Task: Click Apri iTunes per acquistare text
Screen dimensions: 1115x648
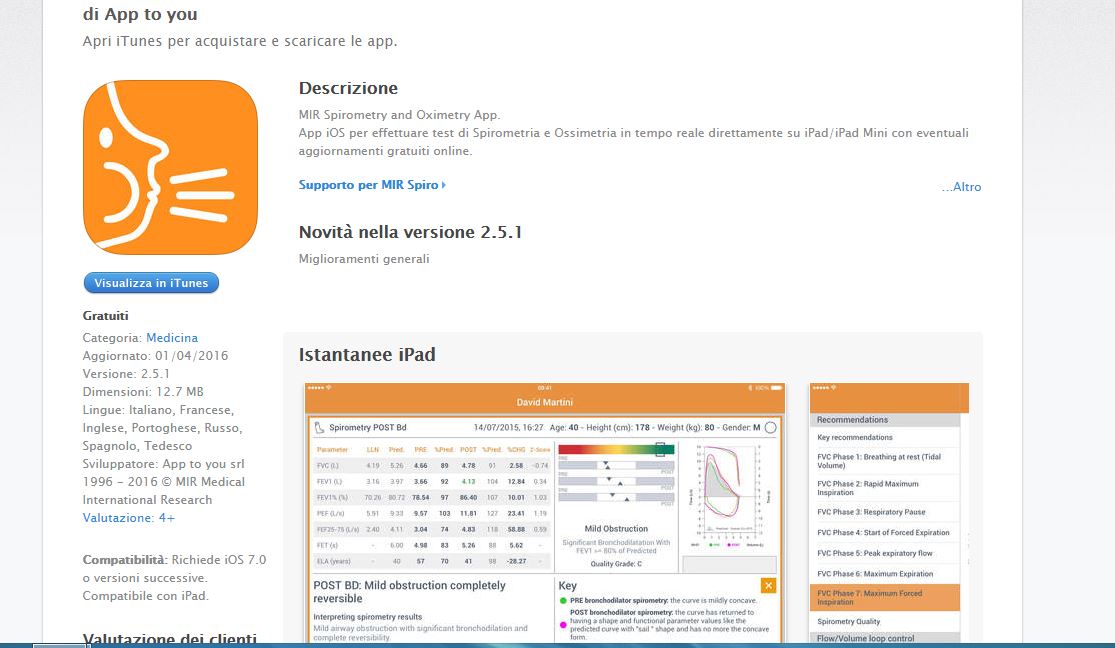Action: coord(240,41)
